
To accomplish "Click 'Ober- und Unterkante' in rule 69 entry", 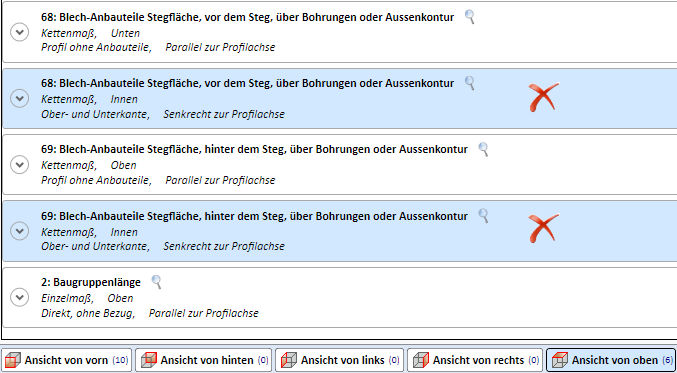I will [95, 247].
